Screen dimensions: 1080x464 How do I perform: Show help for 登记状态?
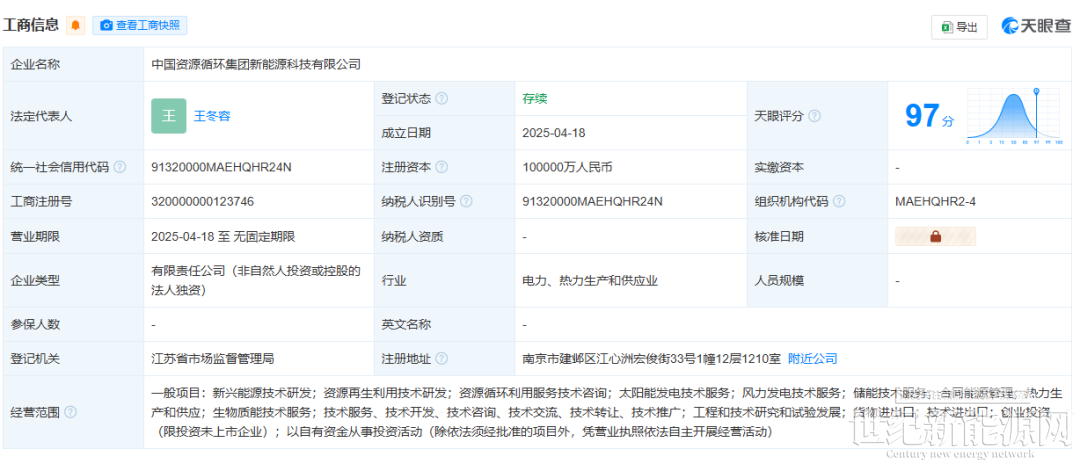coord(442,98)
